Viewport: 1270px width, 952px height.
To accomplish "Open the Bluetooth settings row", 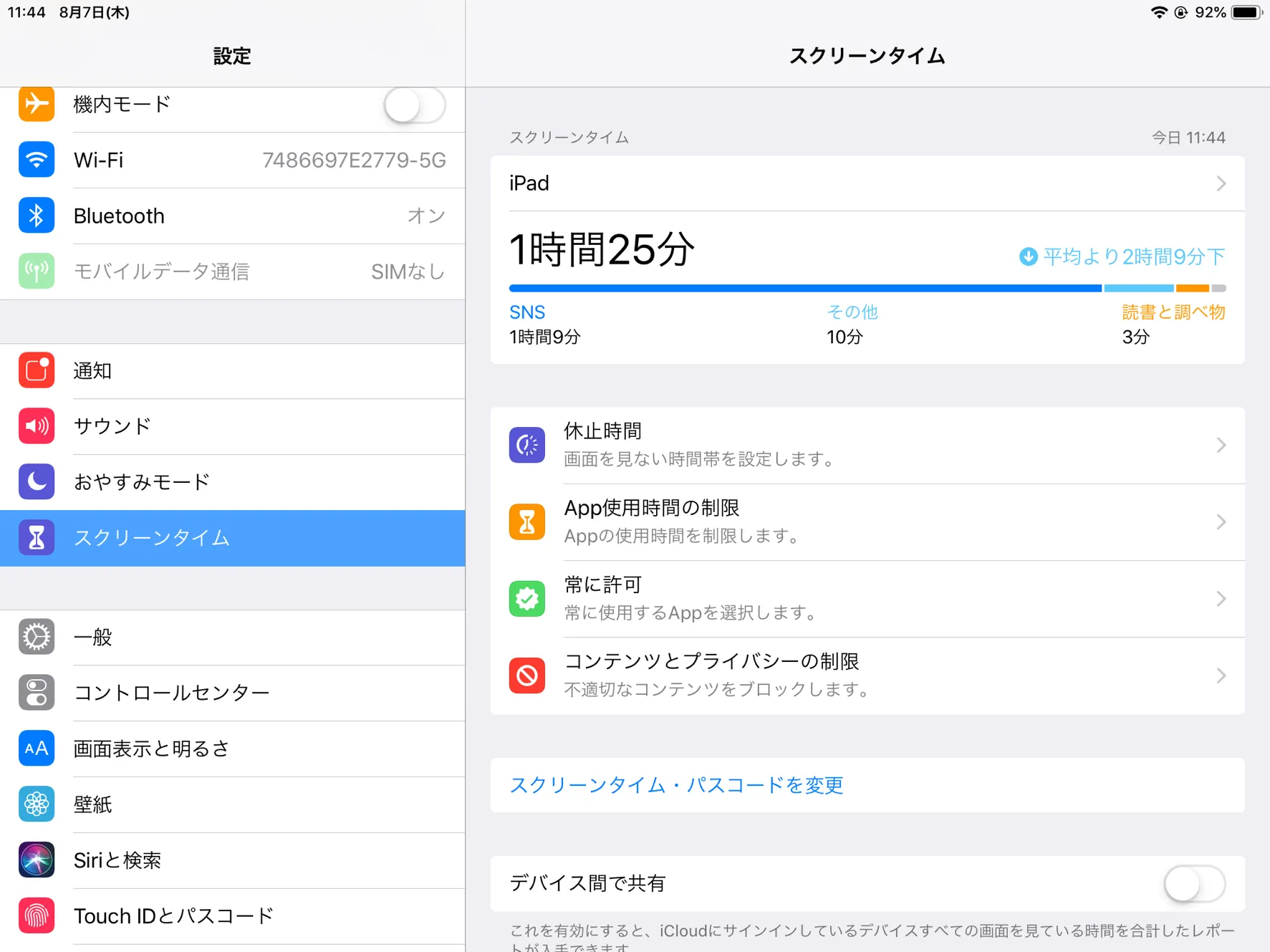I will (233, 216).
